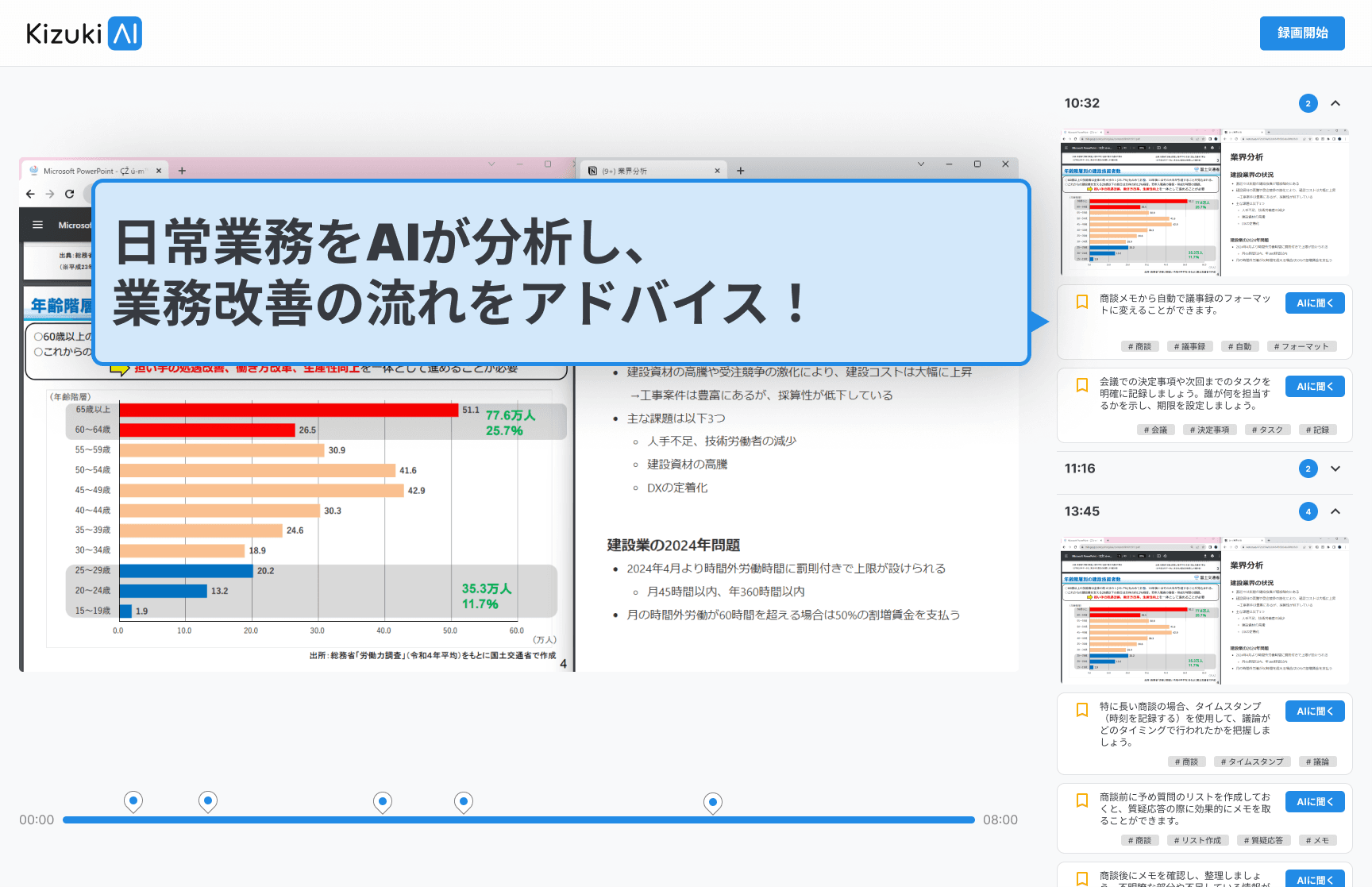Jump to the first timeline marker pin

pyautogui.click(x=133, y=801)
